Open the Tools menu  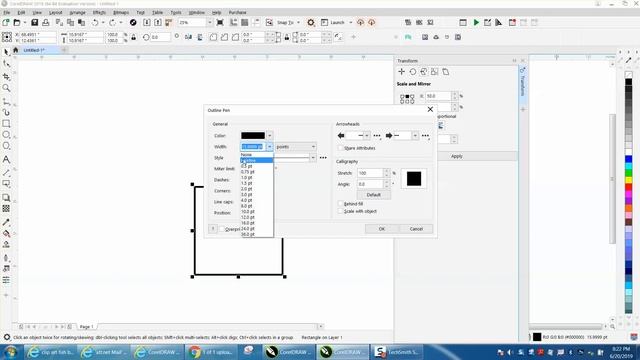(x=176, y=13)
